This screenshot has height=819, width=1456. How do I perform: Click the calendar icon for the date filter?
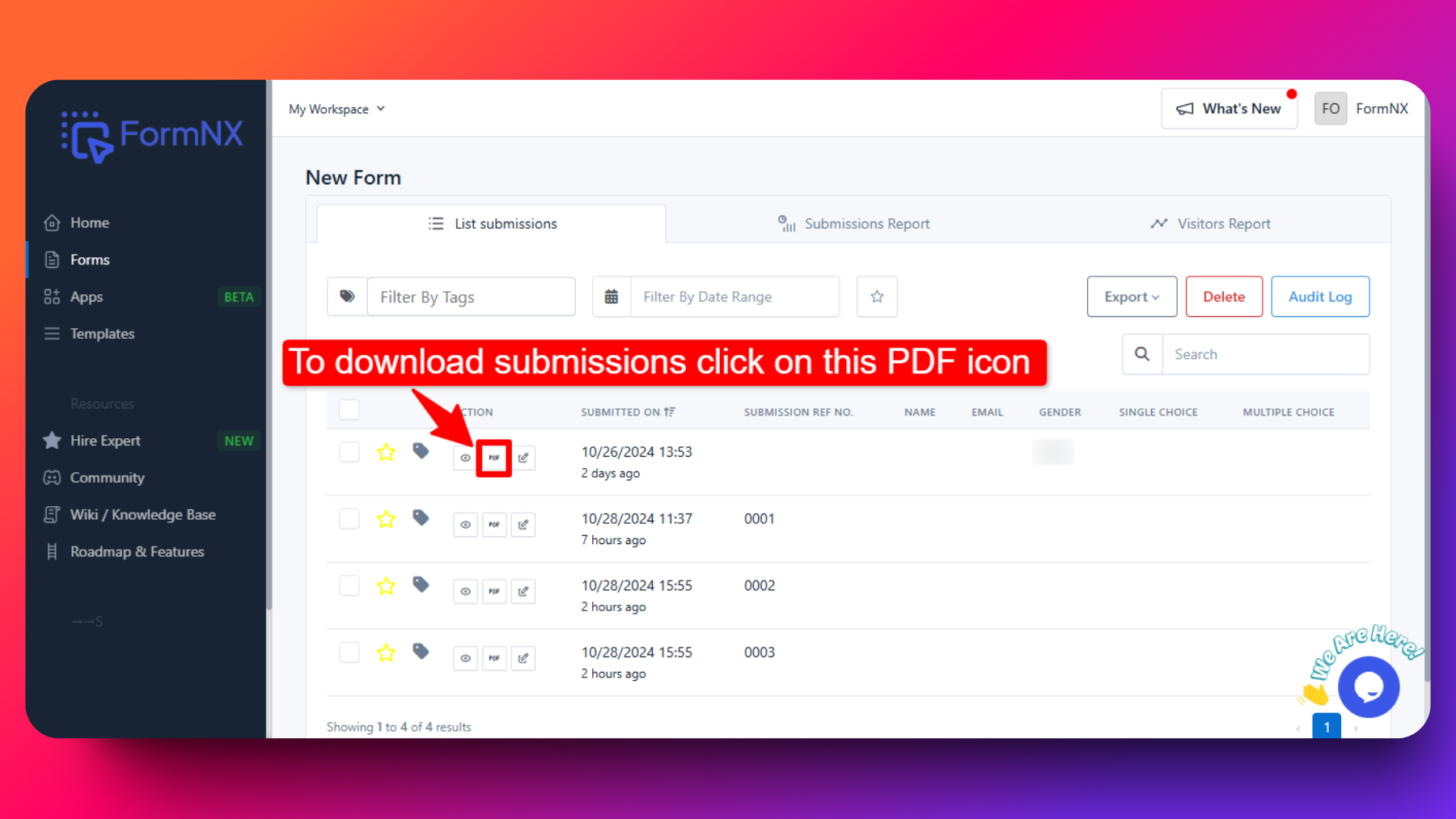(612, 297)
